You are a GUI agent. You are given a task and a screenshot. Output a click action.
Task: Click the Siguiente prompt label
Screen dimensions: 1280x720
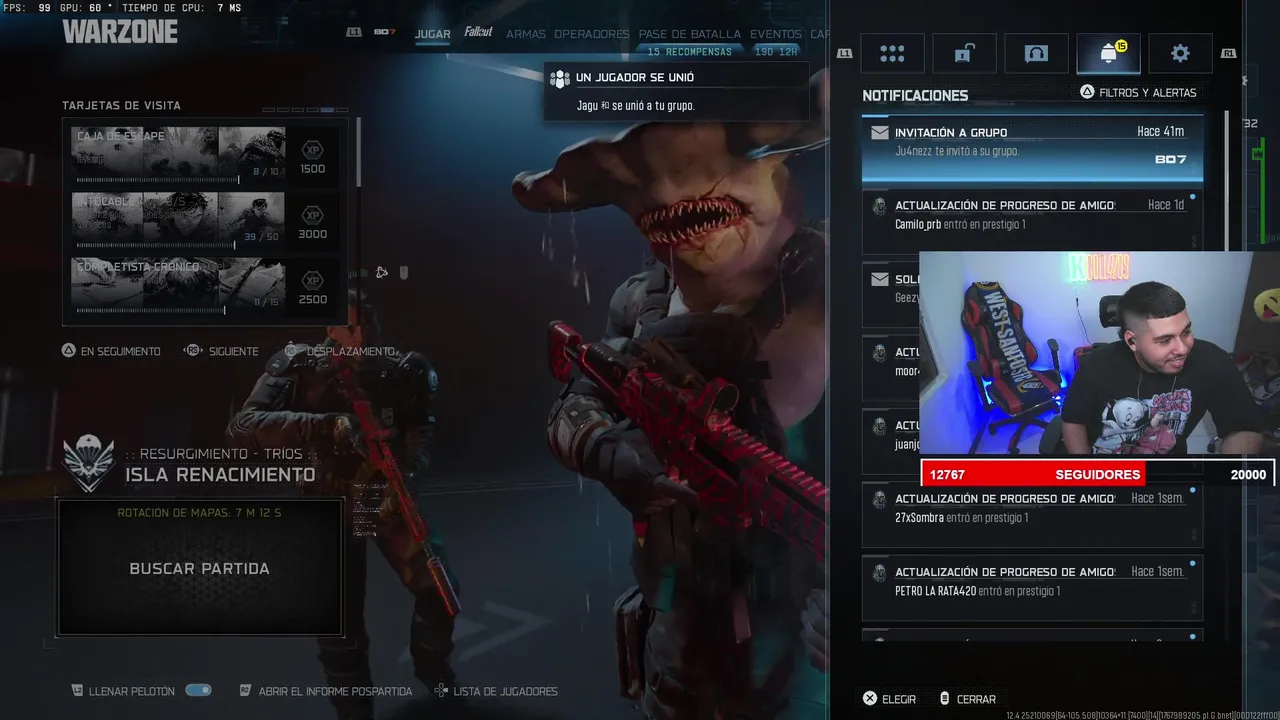tap(233, 351)
